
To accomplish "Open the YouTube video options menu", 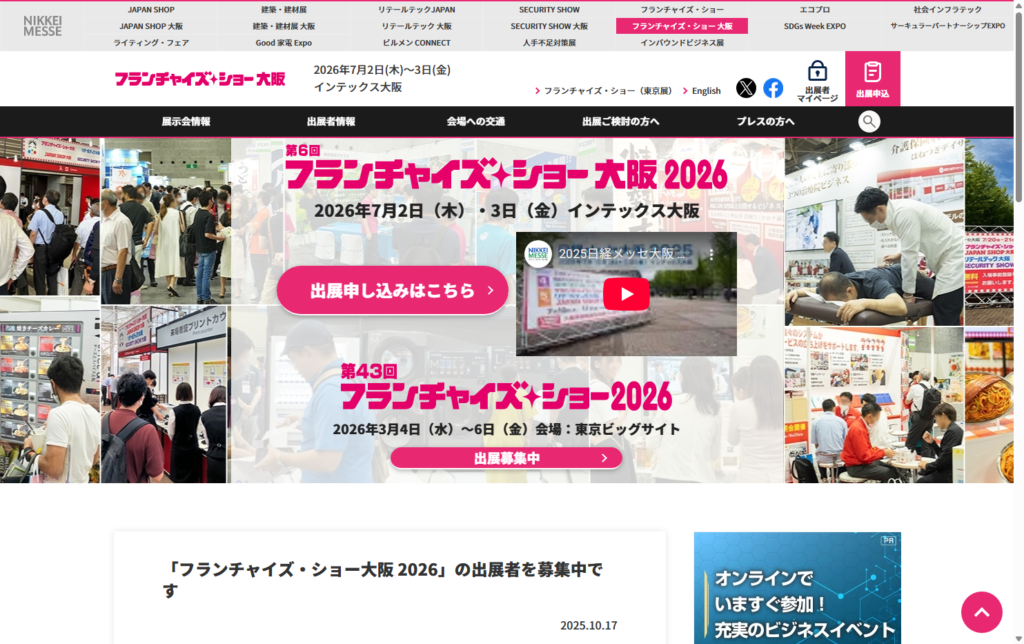I will point(712,254).
